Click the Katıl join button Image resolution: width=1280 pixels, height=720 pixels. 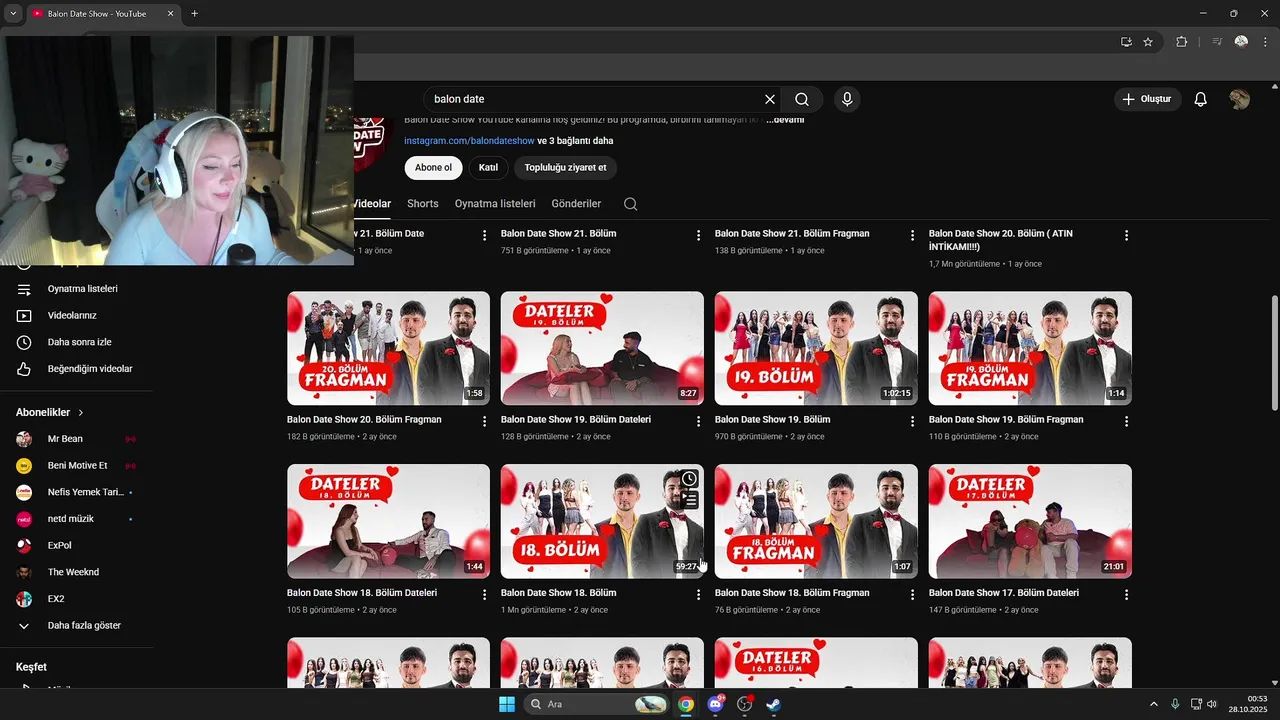coord(488,168)
